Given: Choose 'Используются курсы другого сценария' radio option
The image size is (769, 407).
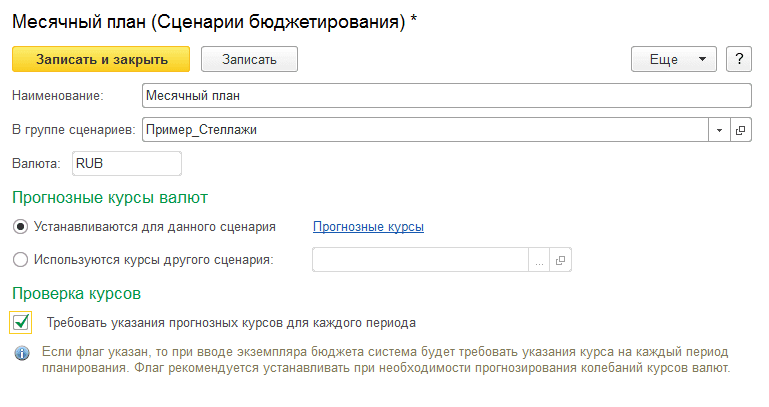Looking at the screenshot, I should [x=21, y=260].
